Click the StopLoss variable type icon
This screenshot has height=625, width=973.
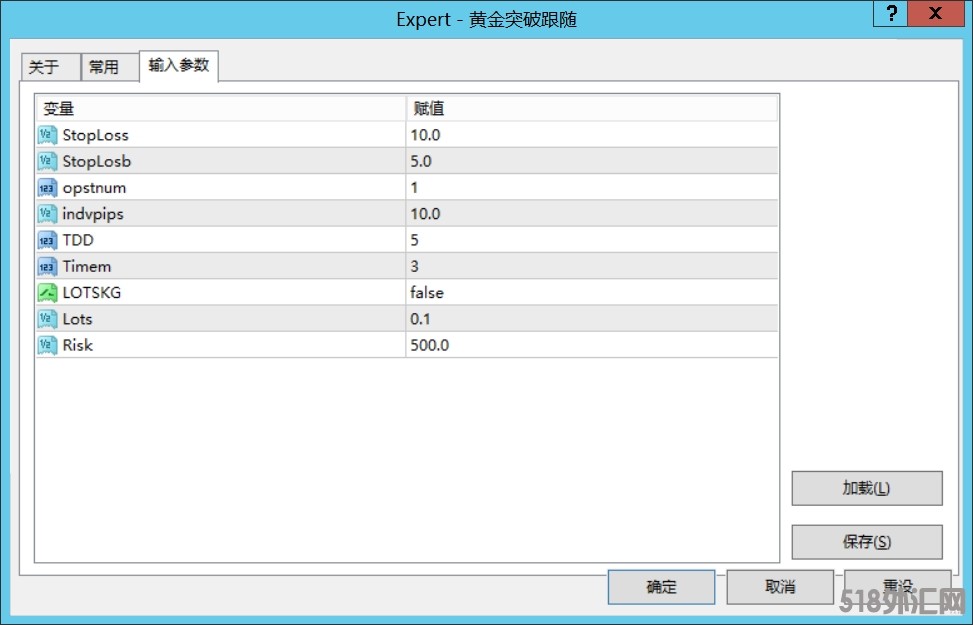click(x=47, y=135)
